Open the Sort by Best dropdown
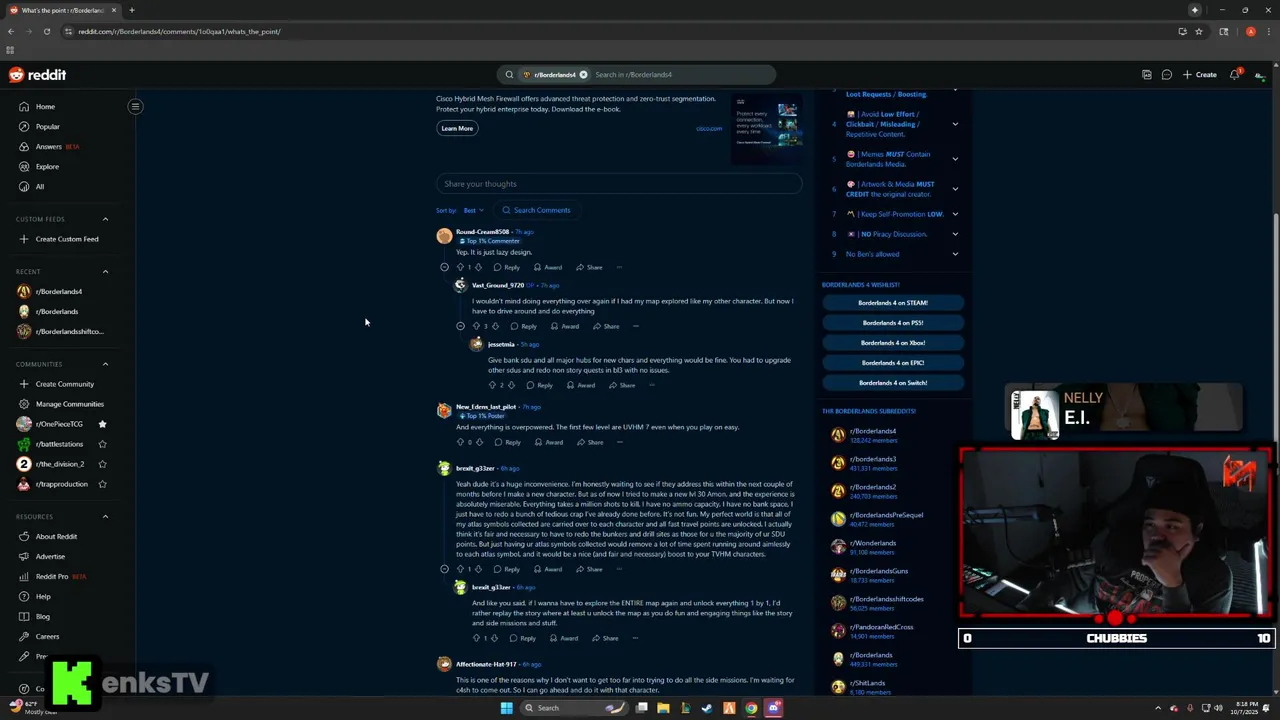Screen dimensions: 1280x720 click(473, 210)
